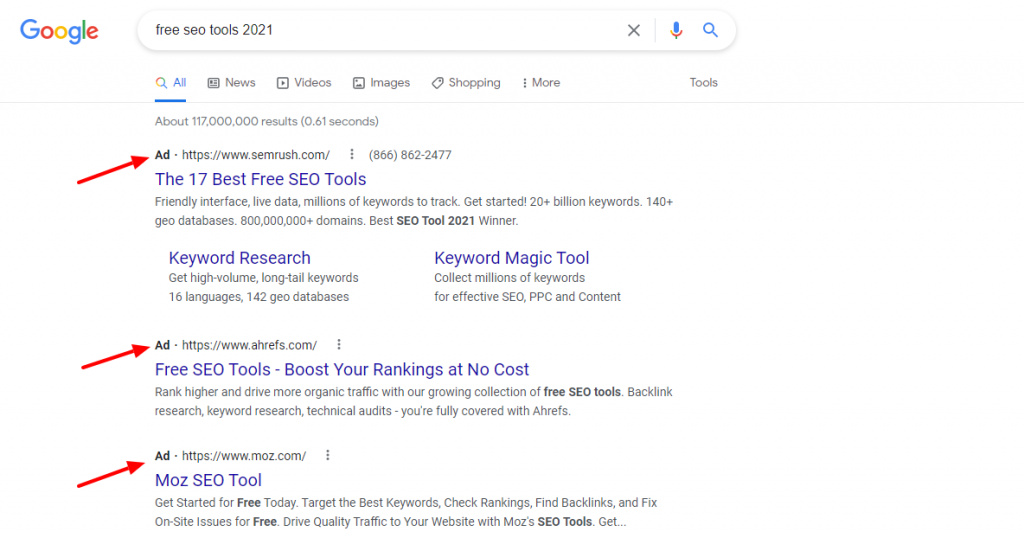Click the News tab newspaper icon
Screen dimensions: 1024x538
click(x=214, y=83)
